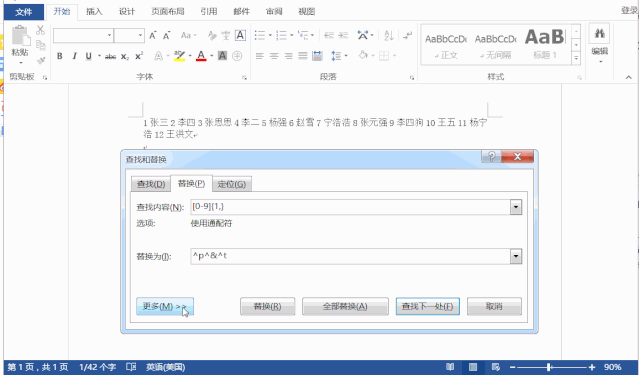This screenshot has width=639, height=375.
Task: Select the Cut scissors icon
Action: pyautogui.click(x=40, y=30)
